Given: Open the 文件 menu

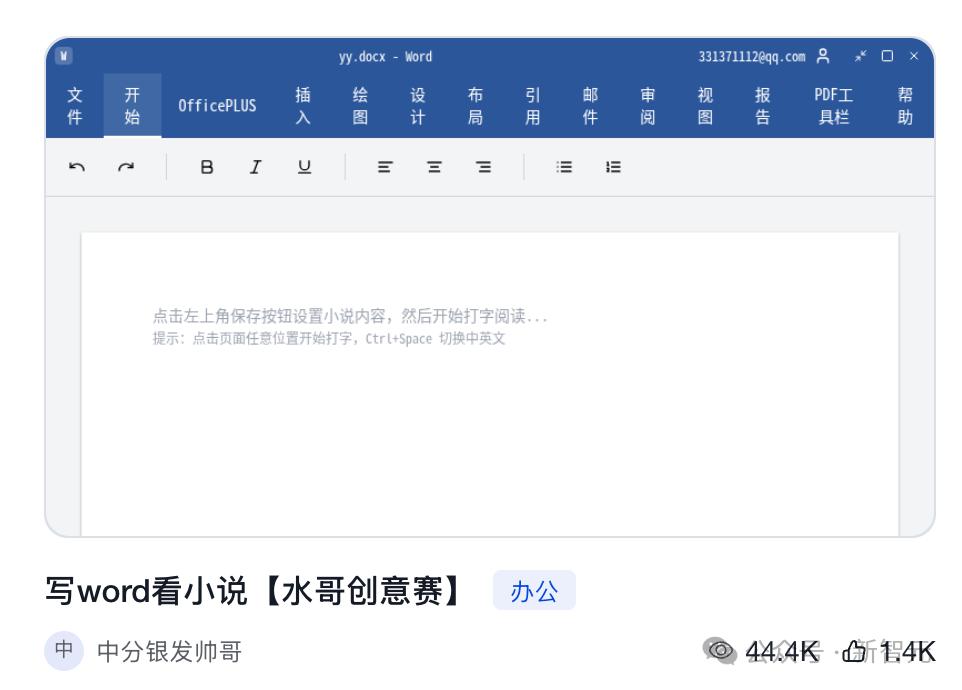Looking at the screenshot, I should 75,105.
